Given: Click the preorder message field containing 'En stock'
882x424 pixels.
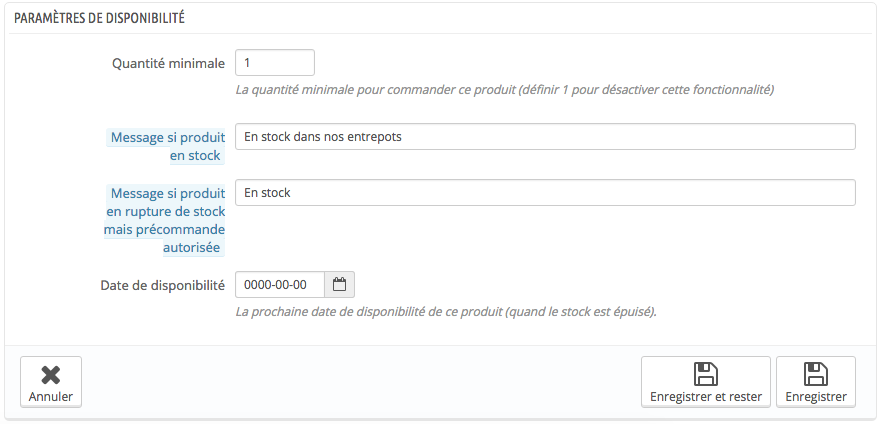Looking at the screenshot, I should coord(544,193).
